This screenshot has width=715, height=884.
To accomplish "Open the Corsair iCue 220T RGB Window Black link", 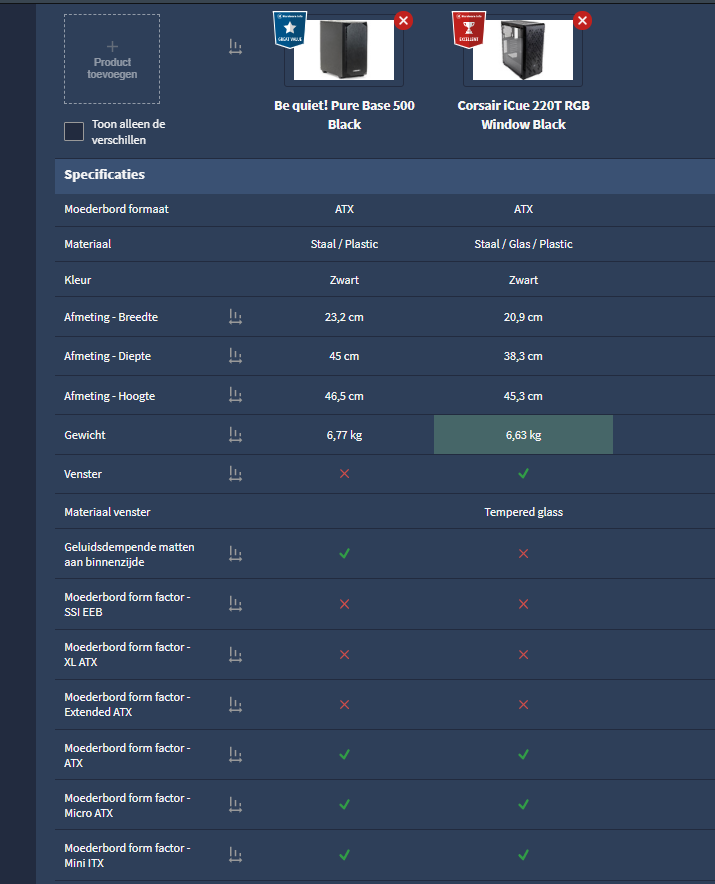I will 523,115.
